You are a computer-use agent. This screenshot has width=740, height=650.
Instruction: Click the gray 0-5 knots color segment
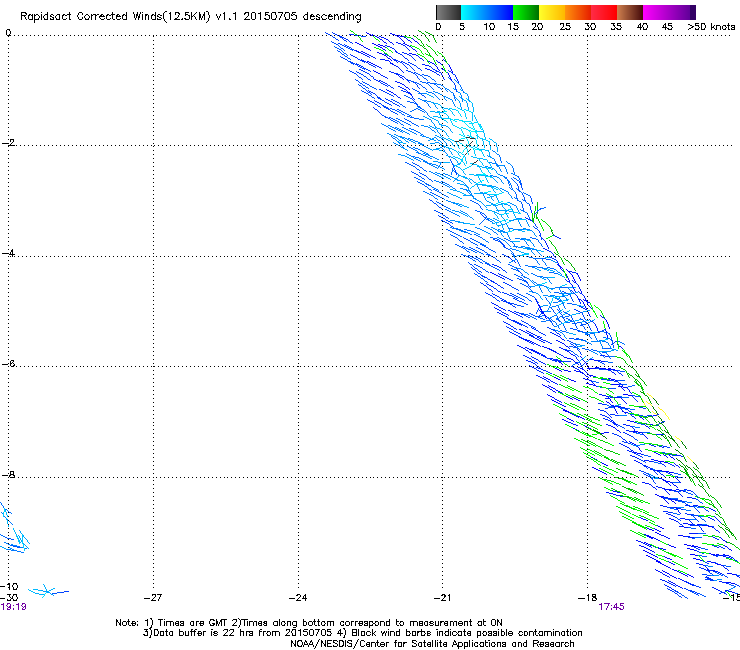(x=448, y=12)
